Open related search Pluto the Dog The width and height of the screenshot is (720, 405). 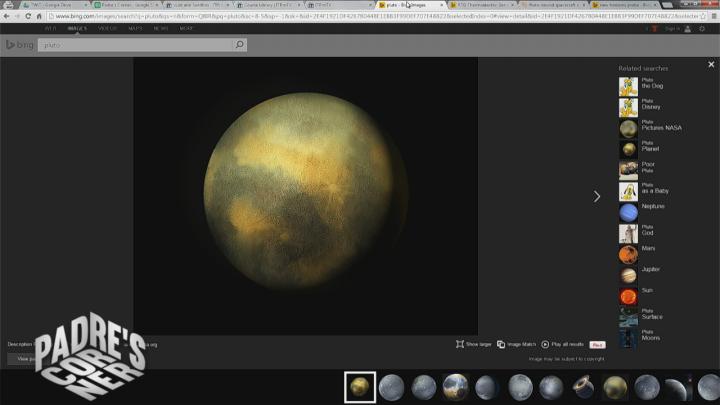click(628, 87)
